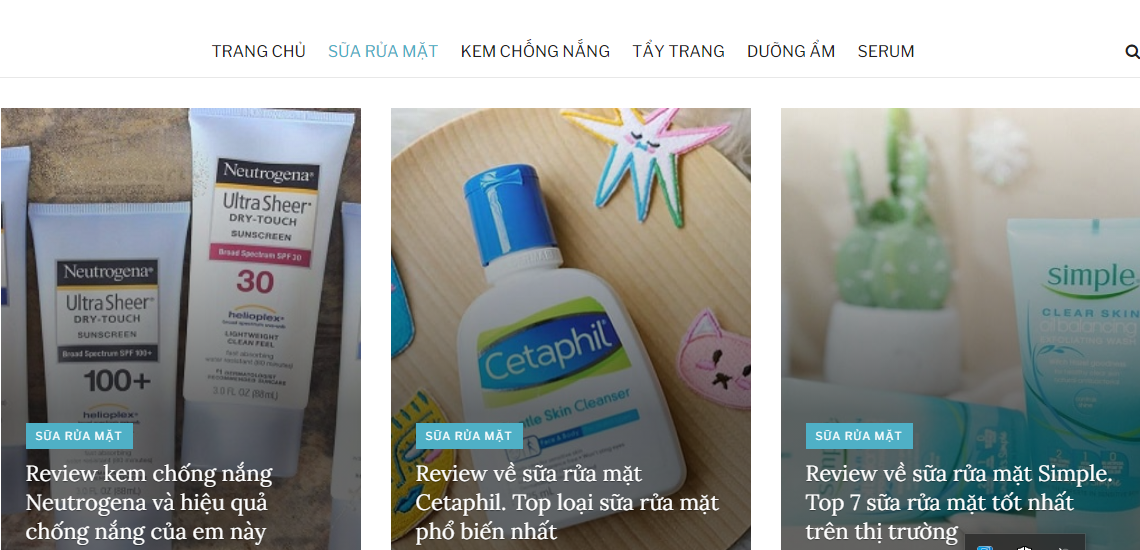Click category tag on Cetaphil post

(469, 436)
